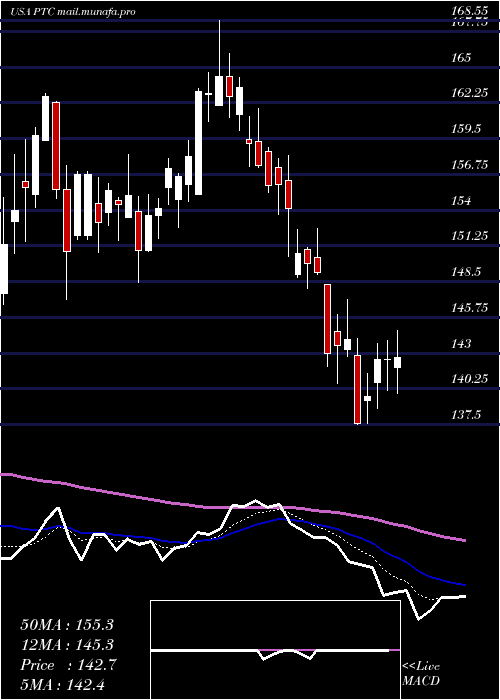Select the 140.25 price axis label
This screenshot has width=500, height=700.
469,379
